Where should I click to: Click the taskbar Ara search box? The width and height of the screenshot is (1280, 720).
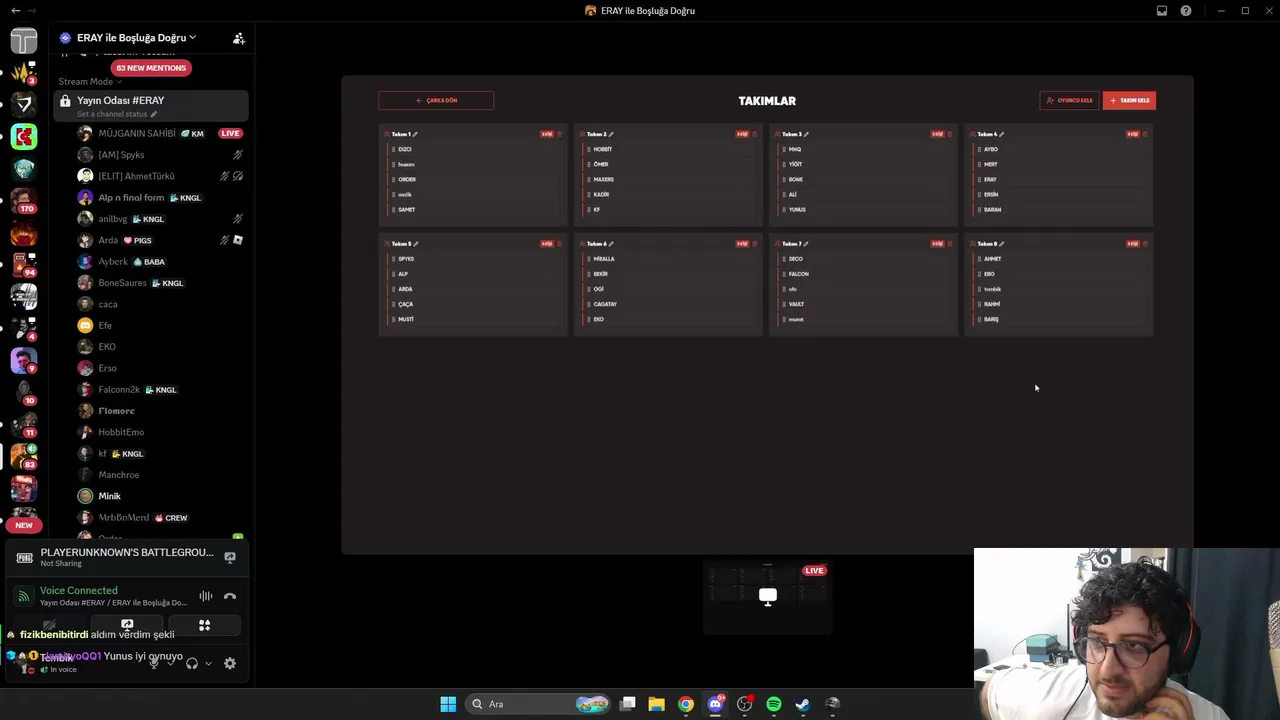540,704
